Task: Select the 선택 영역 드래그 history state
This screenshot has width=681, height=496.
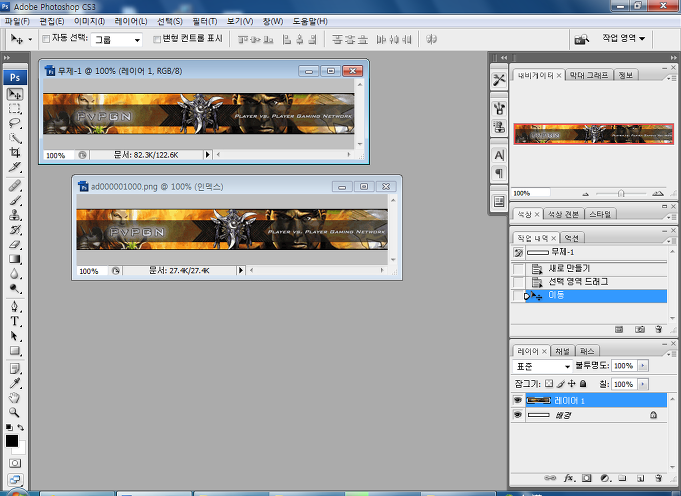Action: (x=588, y=282)
